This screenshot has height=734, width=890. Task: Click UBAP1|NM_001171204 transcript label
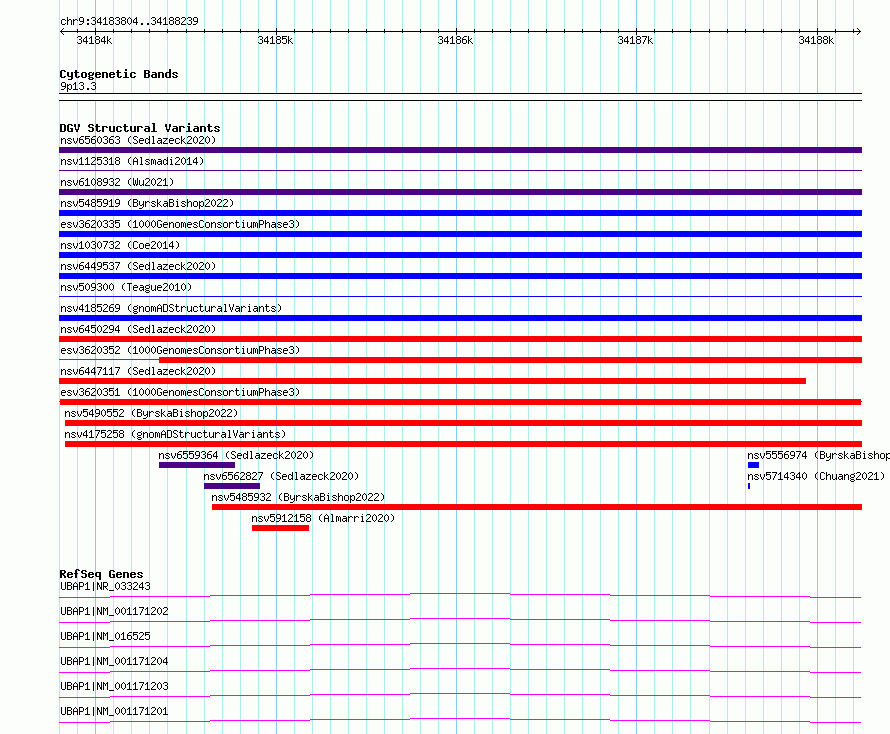point(114,661)
